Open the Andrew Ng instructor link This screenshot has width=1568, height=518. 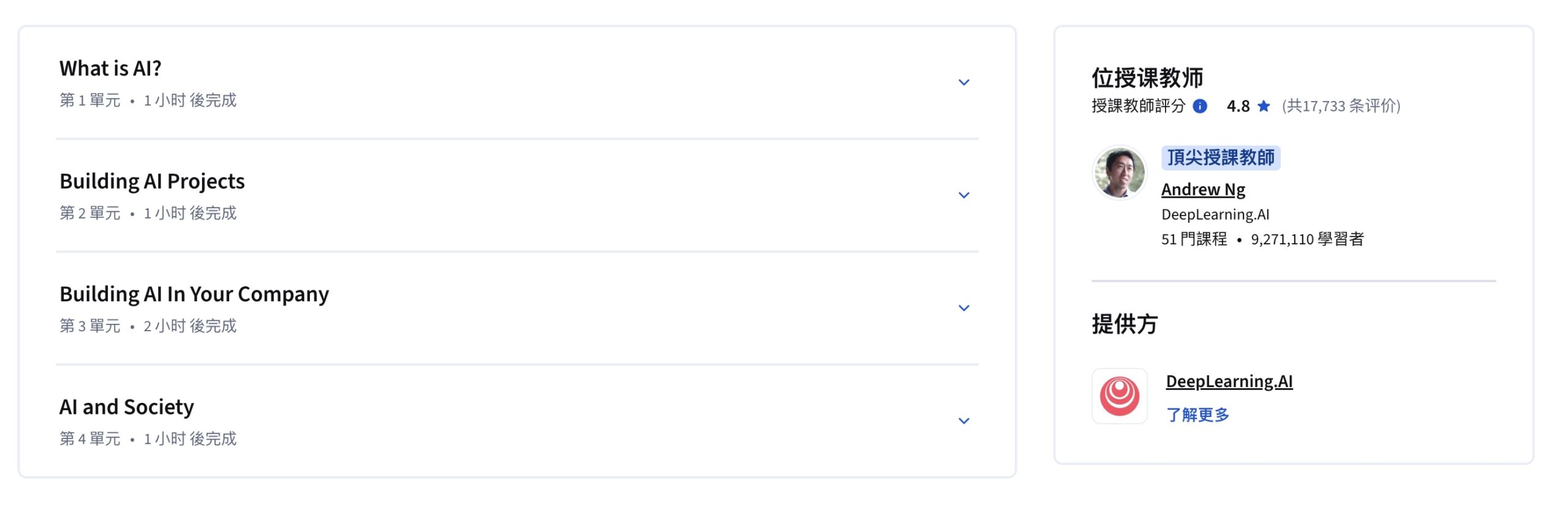(1203, 190)
